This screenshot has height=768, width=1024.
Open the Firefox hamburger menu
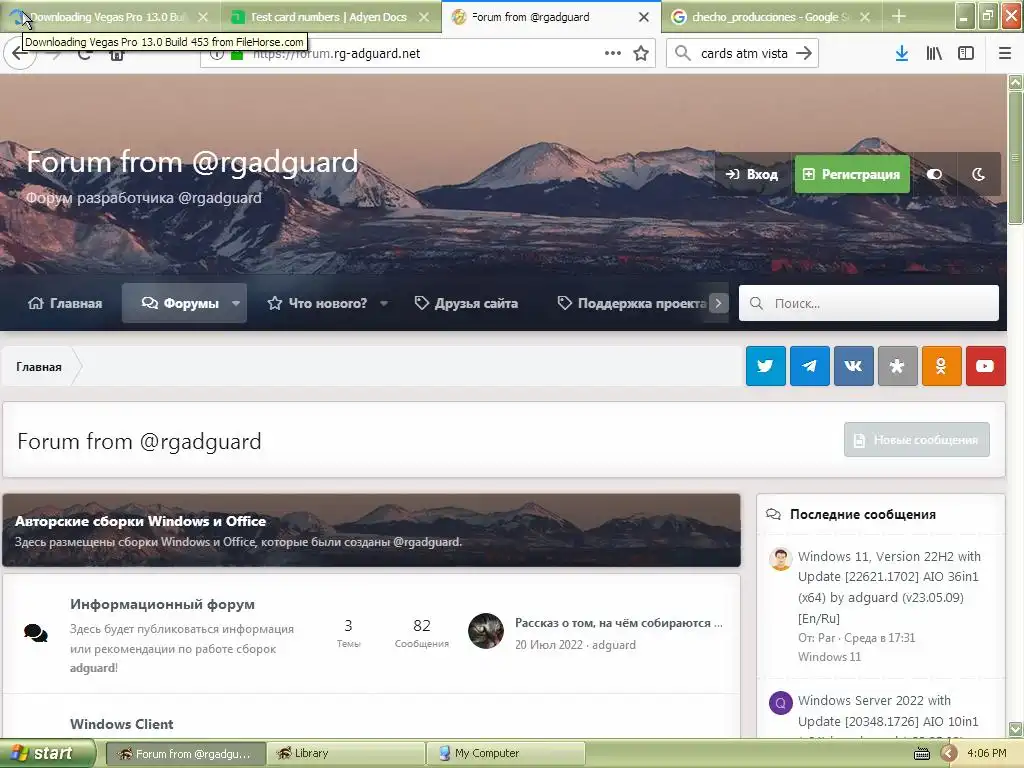pos(1004,54)
